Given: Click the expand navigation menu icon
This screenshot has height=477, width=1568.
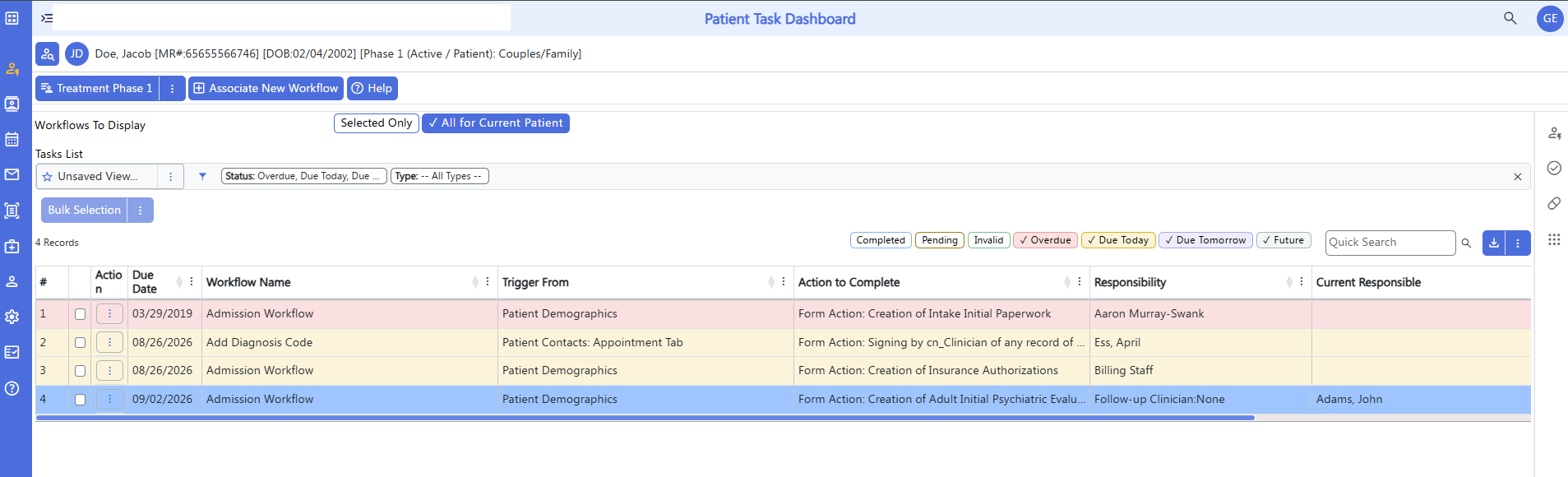Looking at the screenshot, I should click(x=47, y=18).
